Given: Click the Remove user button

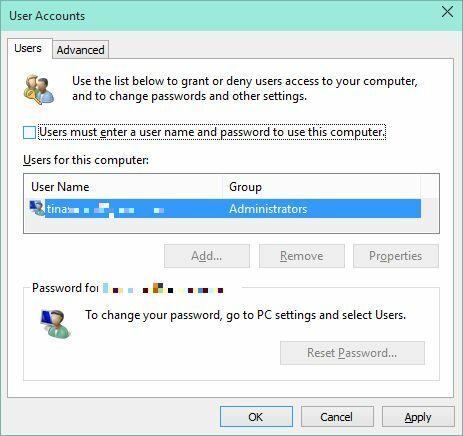Looking at the screenshot, I should pos(302,256).
